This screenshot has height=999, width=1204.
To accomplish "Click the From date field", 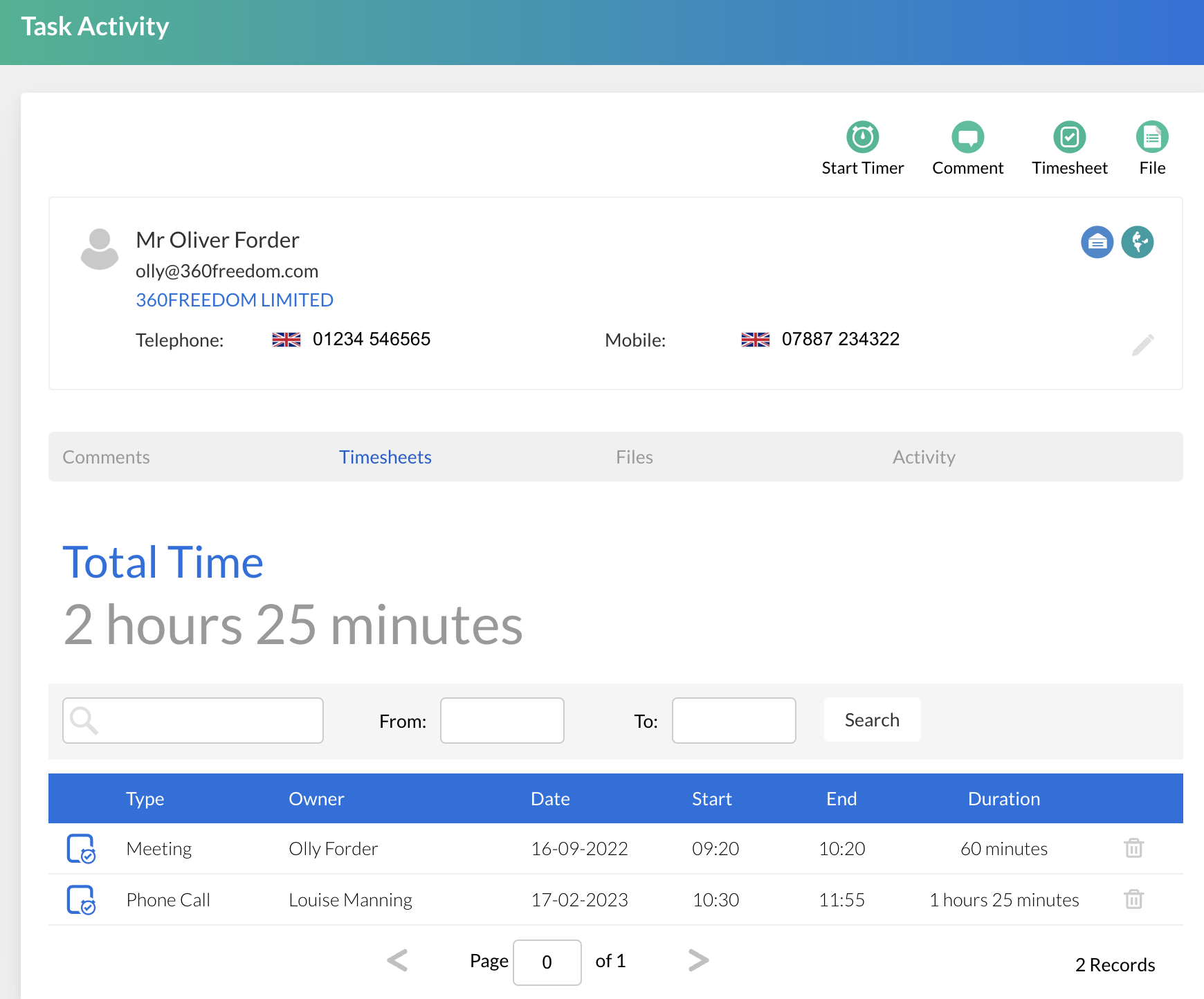I will point(502,720).
